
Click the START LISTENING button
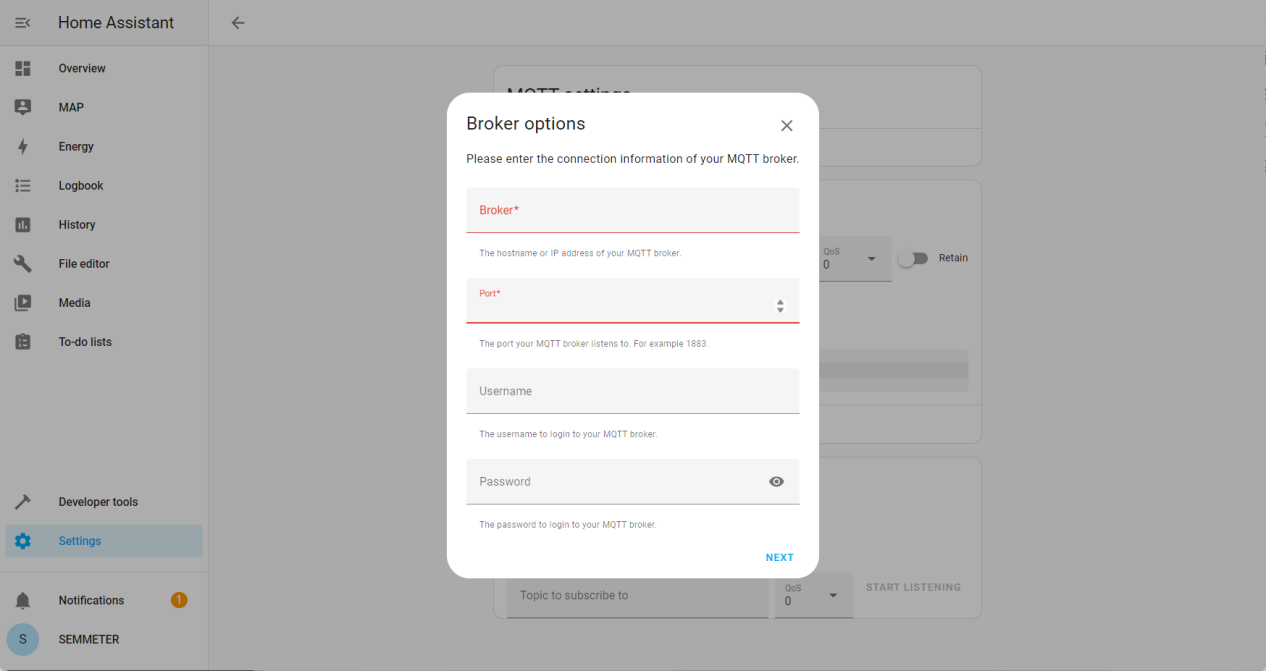click(913, 587)
